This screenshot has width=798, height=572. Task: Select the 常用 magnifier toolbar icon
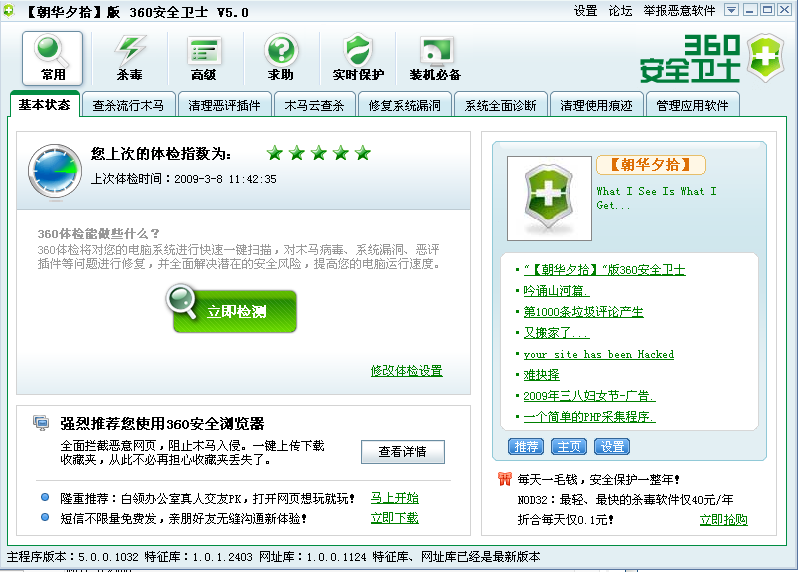pos(52,58)
